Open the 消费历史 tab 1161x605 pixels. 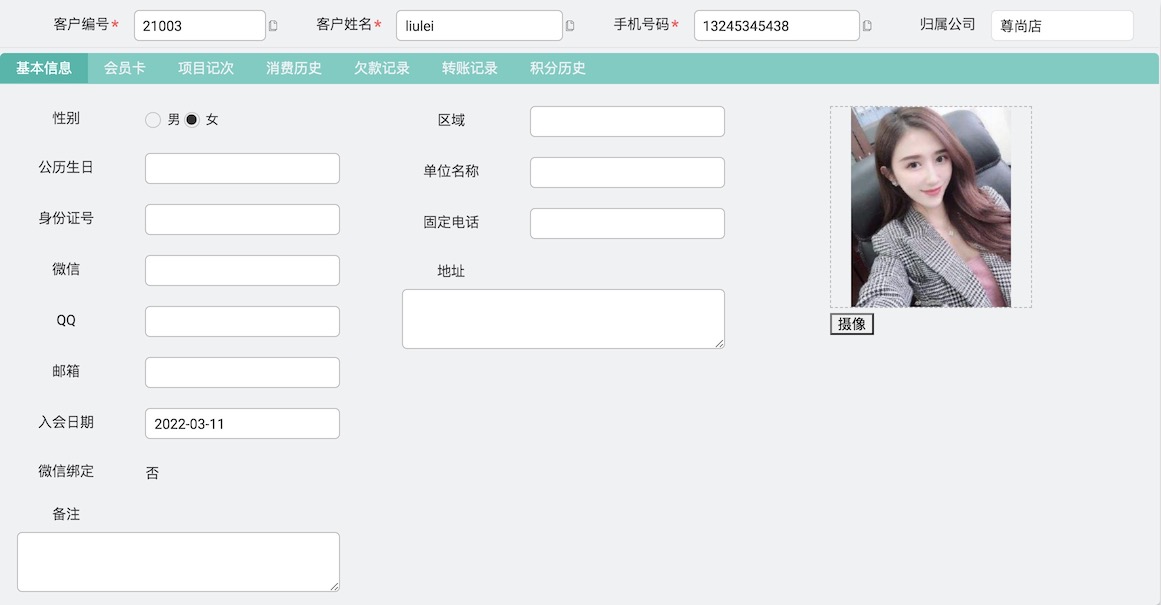[x=294, y=68]
